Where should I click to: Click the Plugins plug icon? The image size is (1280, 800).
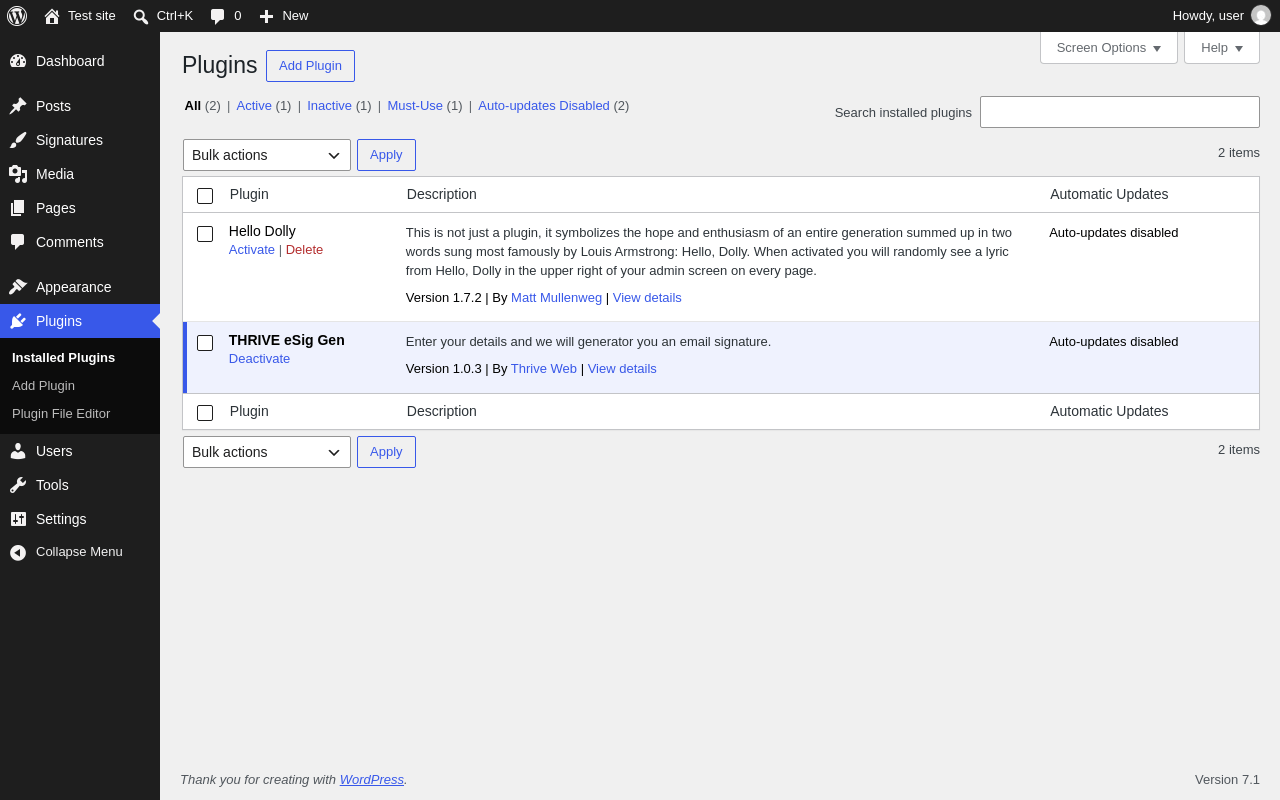point(18,321)
